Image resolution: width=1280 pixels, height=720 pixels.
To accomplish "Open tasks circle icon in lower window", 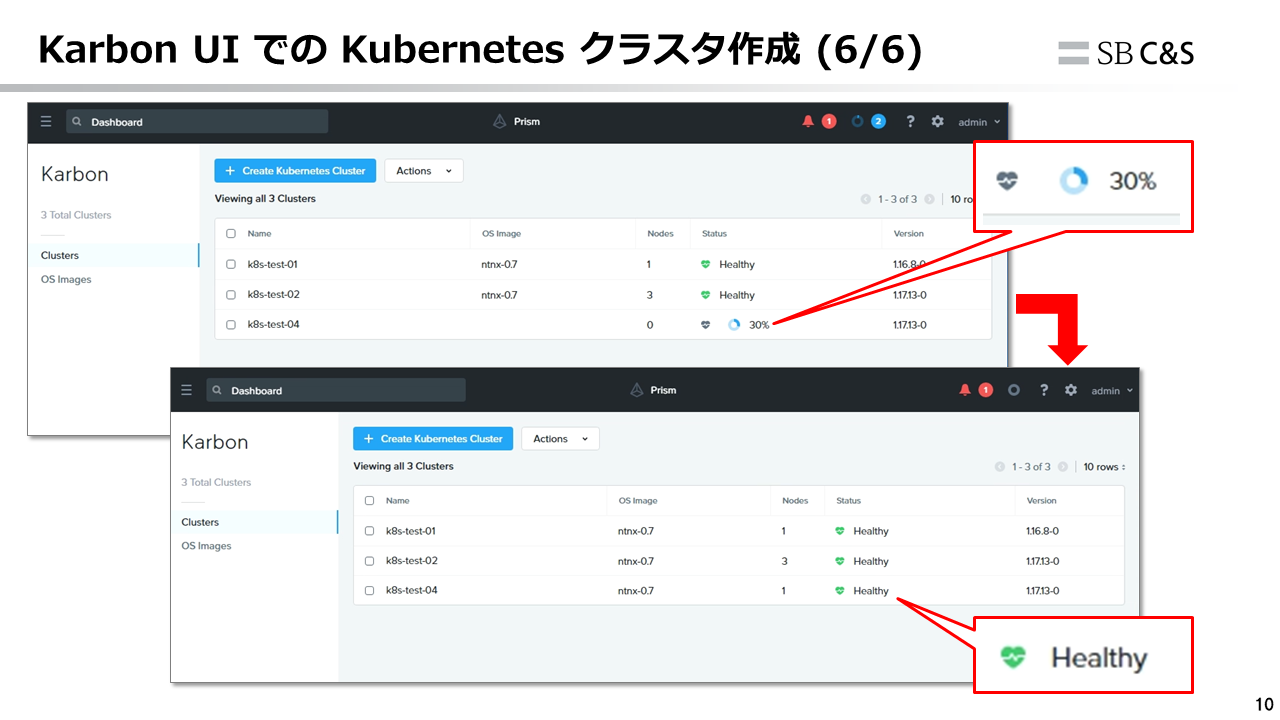I will 1014,390.
